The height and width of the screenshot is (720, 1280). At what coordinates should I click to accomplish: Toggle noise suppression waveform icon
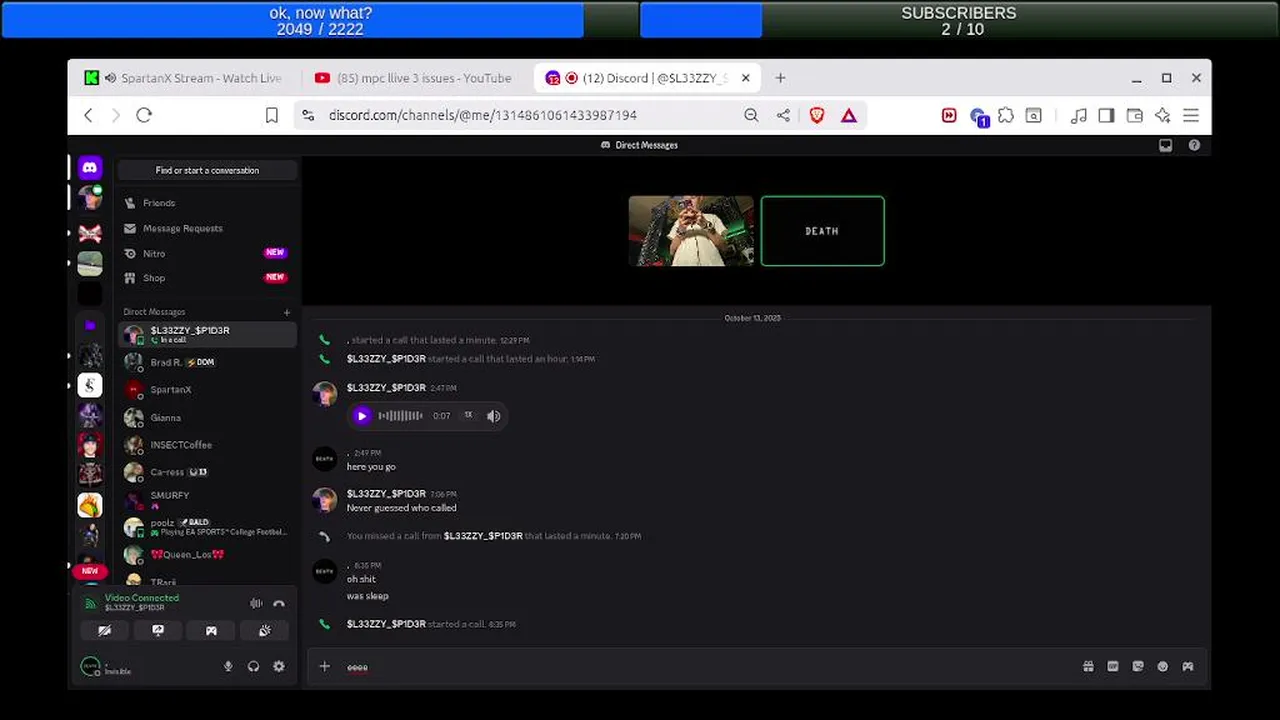click(x=256, y=603)
